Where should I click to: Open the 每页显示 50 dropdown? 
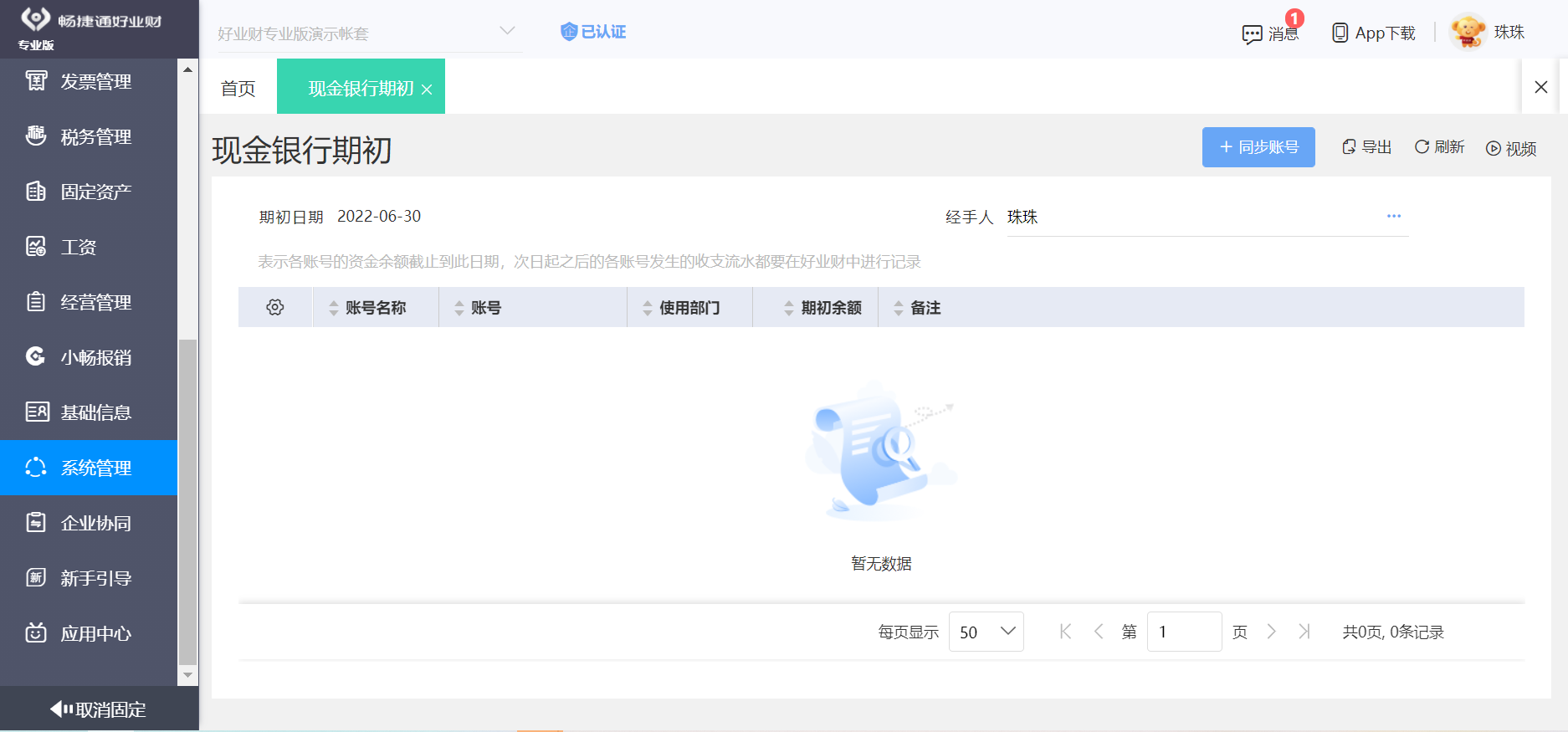pyautogui.click(x=986, y=632)
